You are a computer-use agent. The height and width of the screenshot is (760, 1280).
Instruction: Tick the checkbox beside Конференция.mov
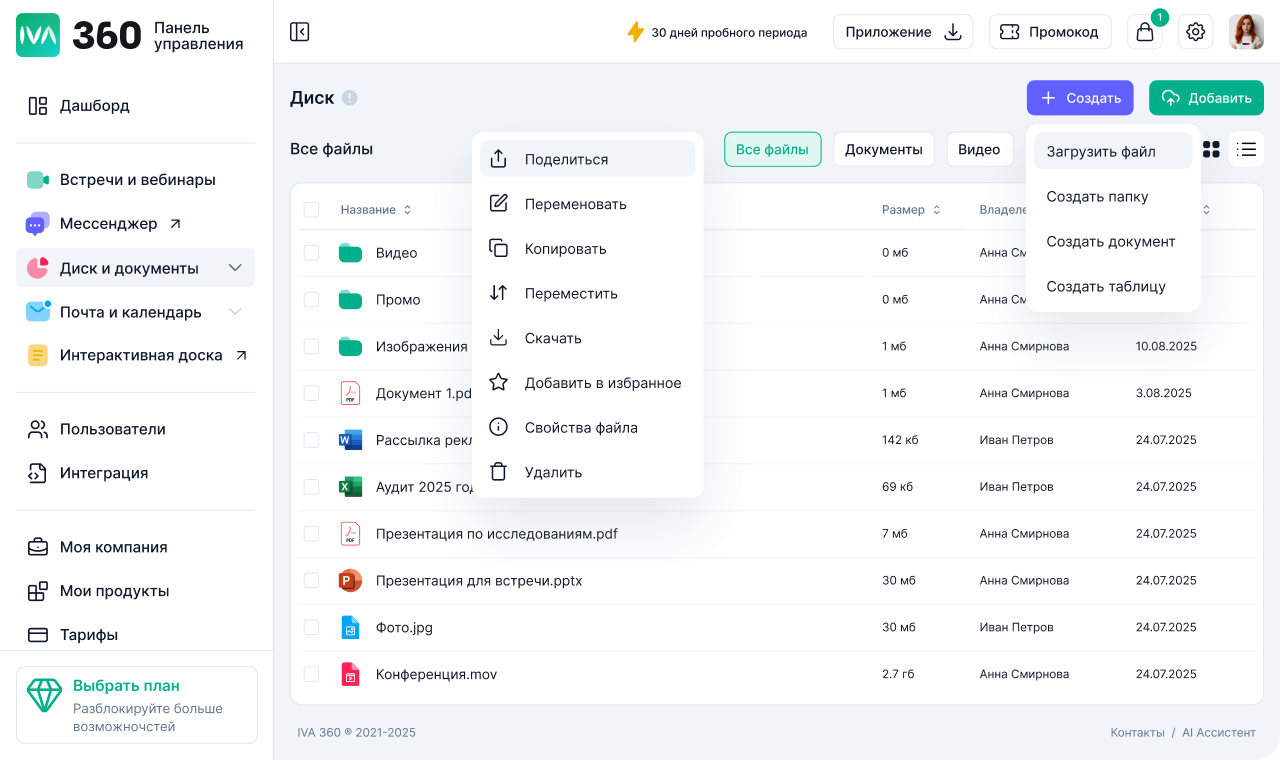(x=311, y=674)
